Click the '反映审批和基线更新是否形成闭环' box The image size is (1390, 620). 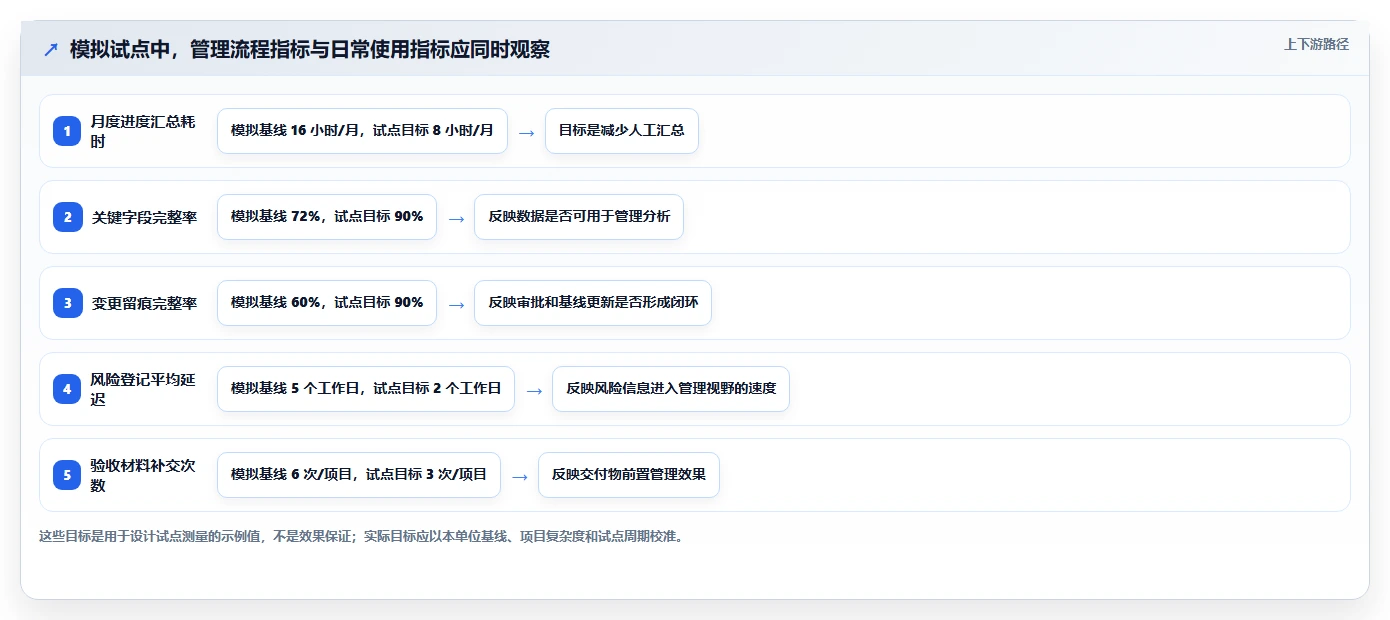(593, 303)
